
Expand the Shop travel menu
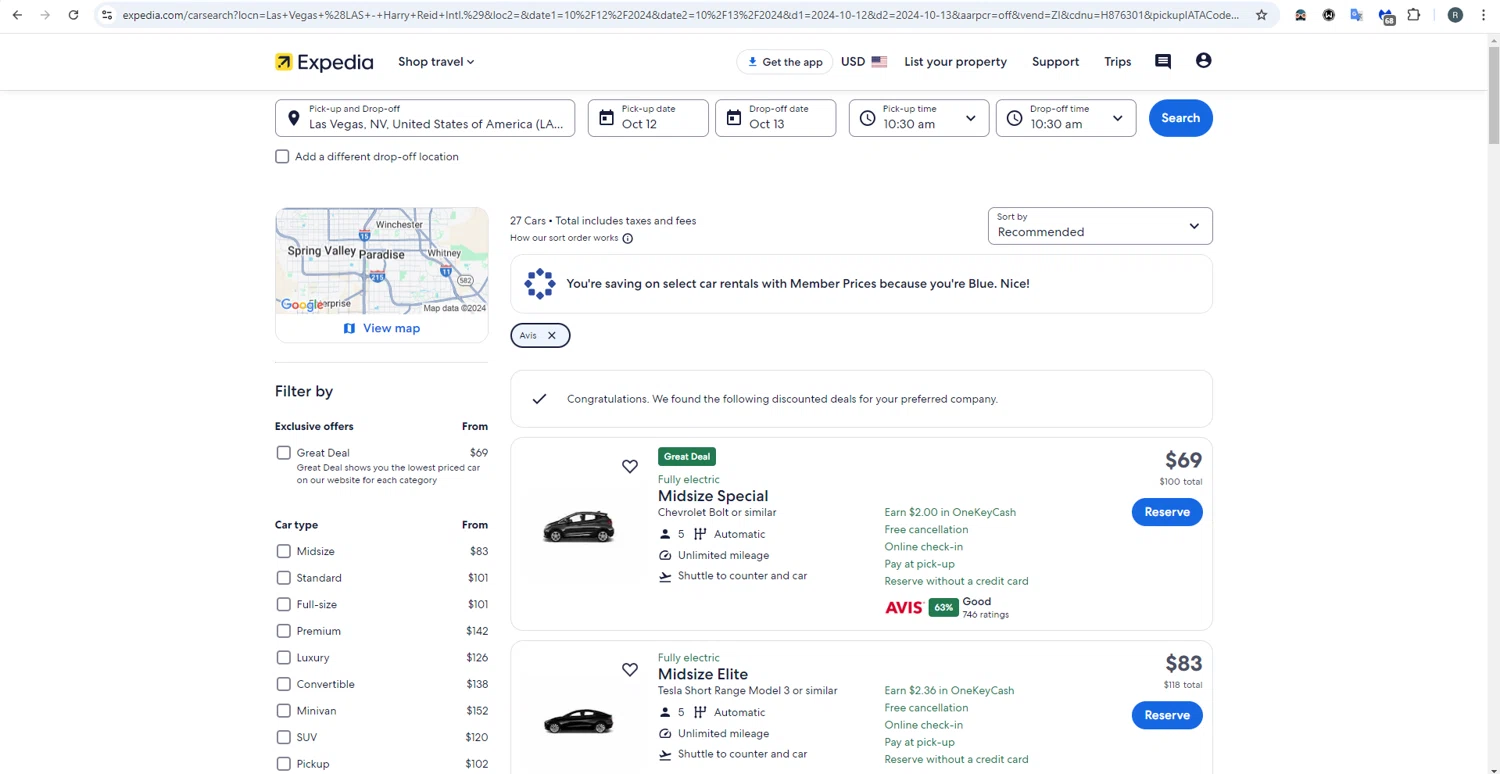coord(436,62)
